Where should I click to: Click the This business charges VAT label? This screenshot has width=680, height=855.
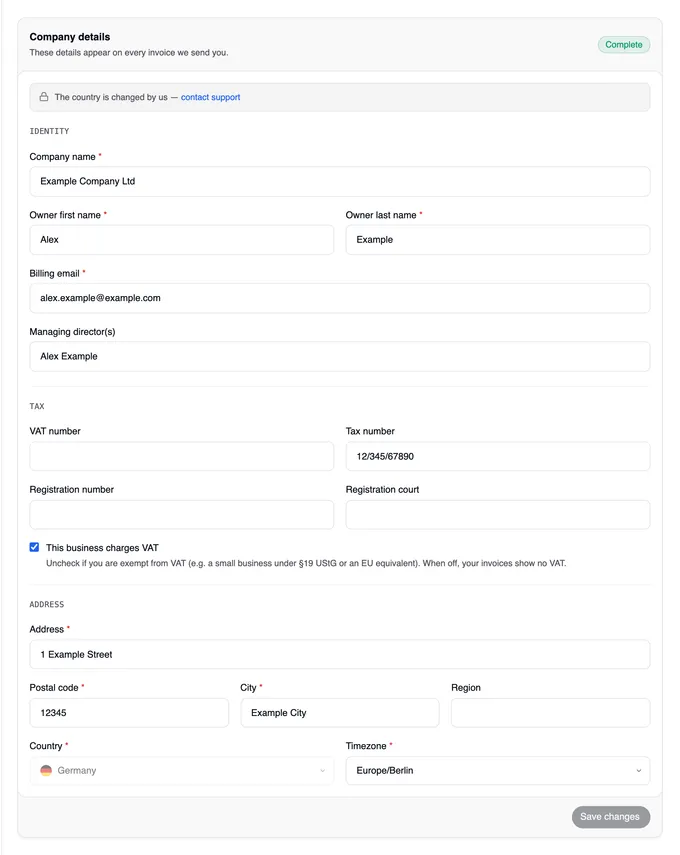(103, 547)
